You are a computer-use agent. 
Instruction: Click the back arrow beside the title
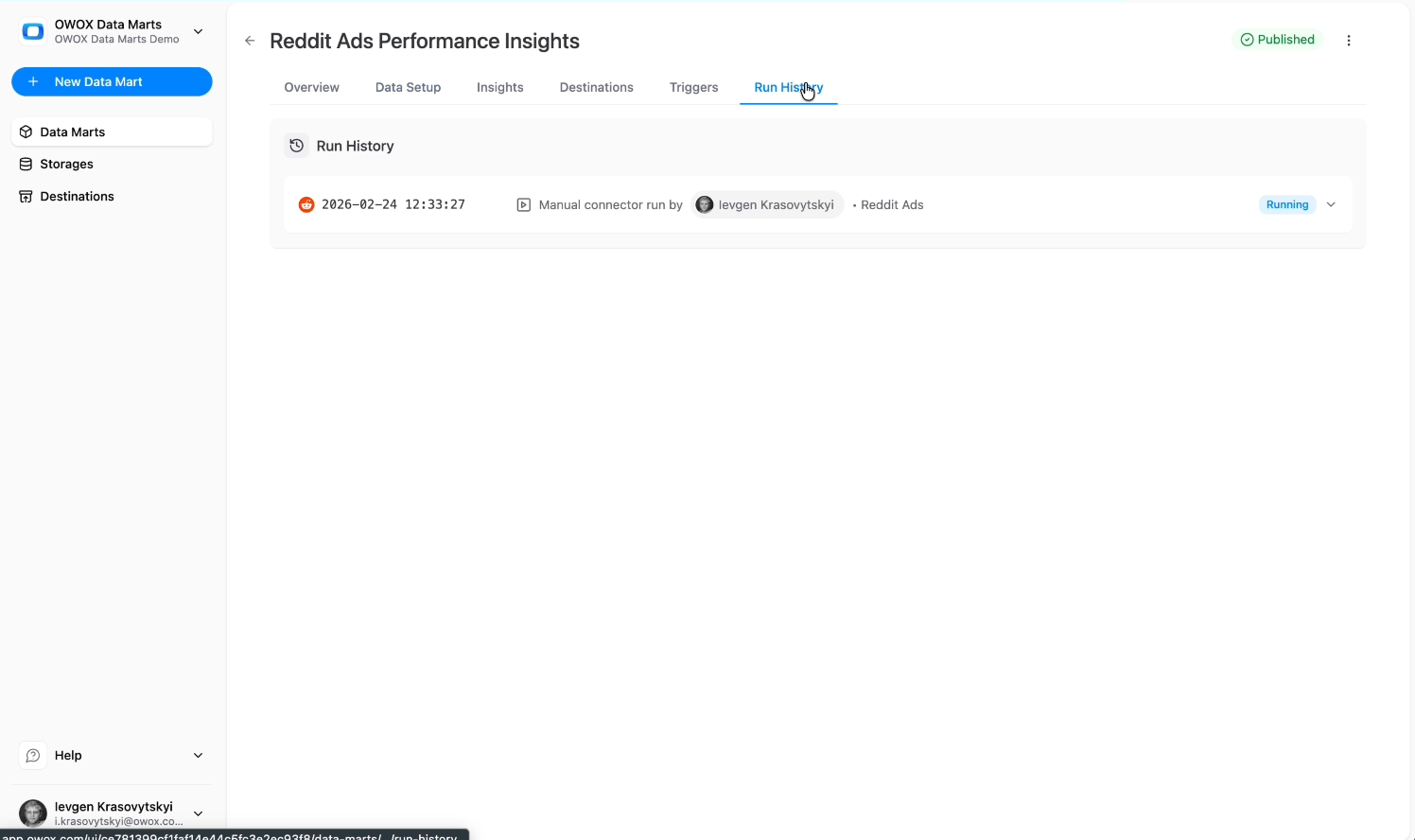click(250, 41)
